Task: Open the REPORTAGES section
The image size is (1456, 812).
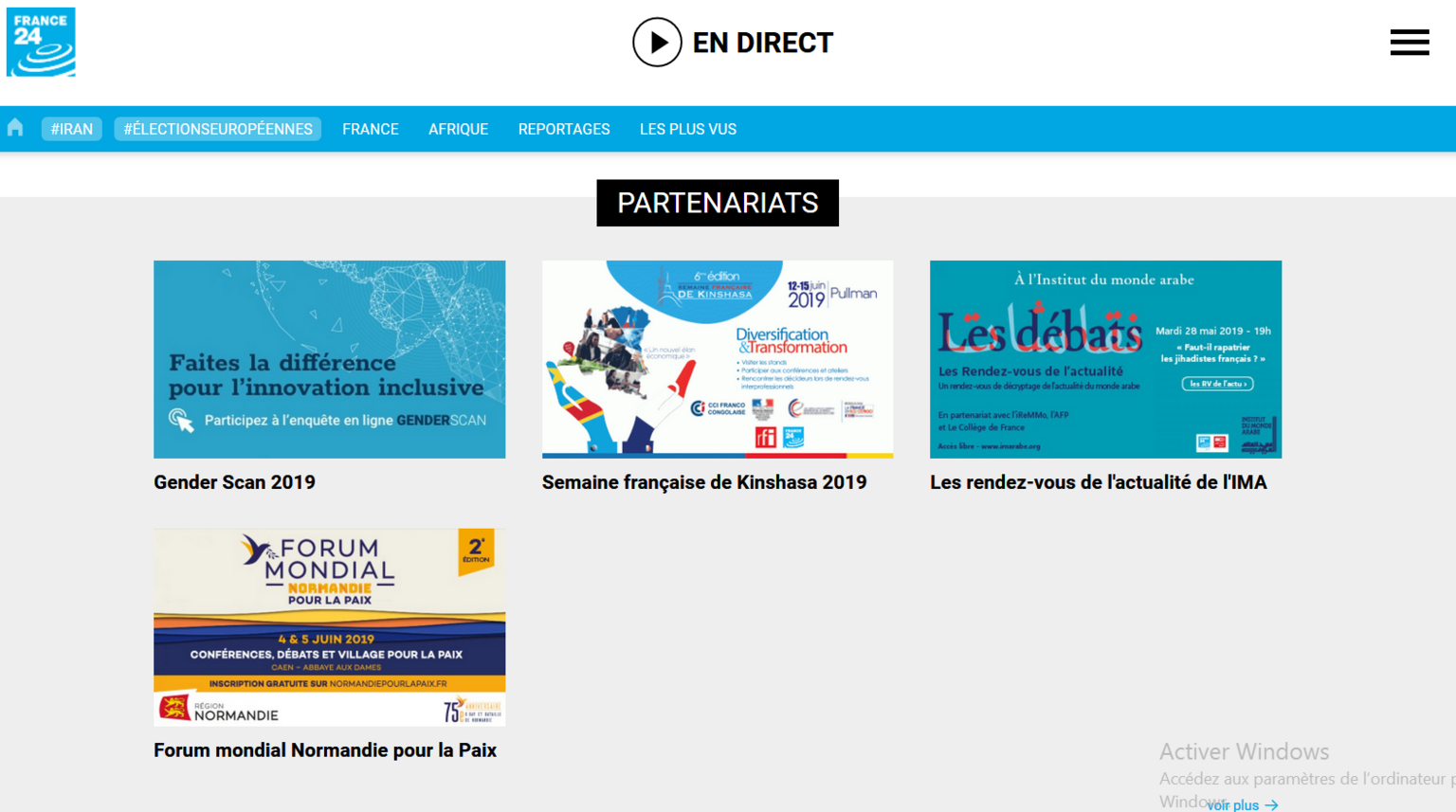Action: click(564, 129)
